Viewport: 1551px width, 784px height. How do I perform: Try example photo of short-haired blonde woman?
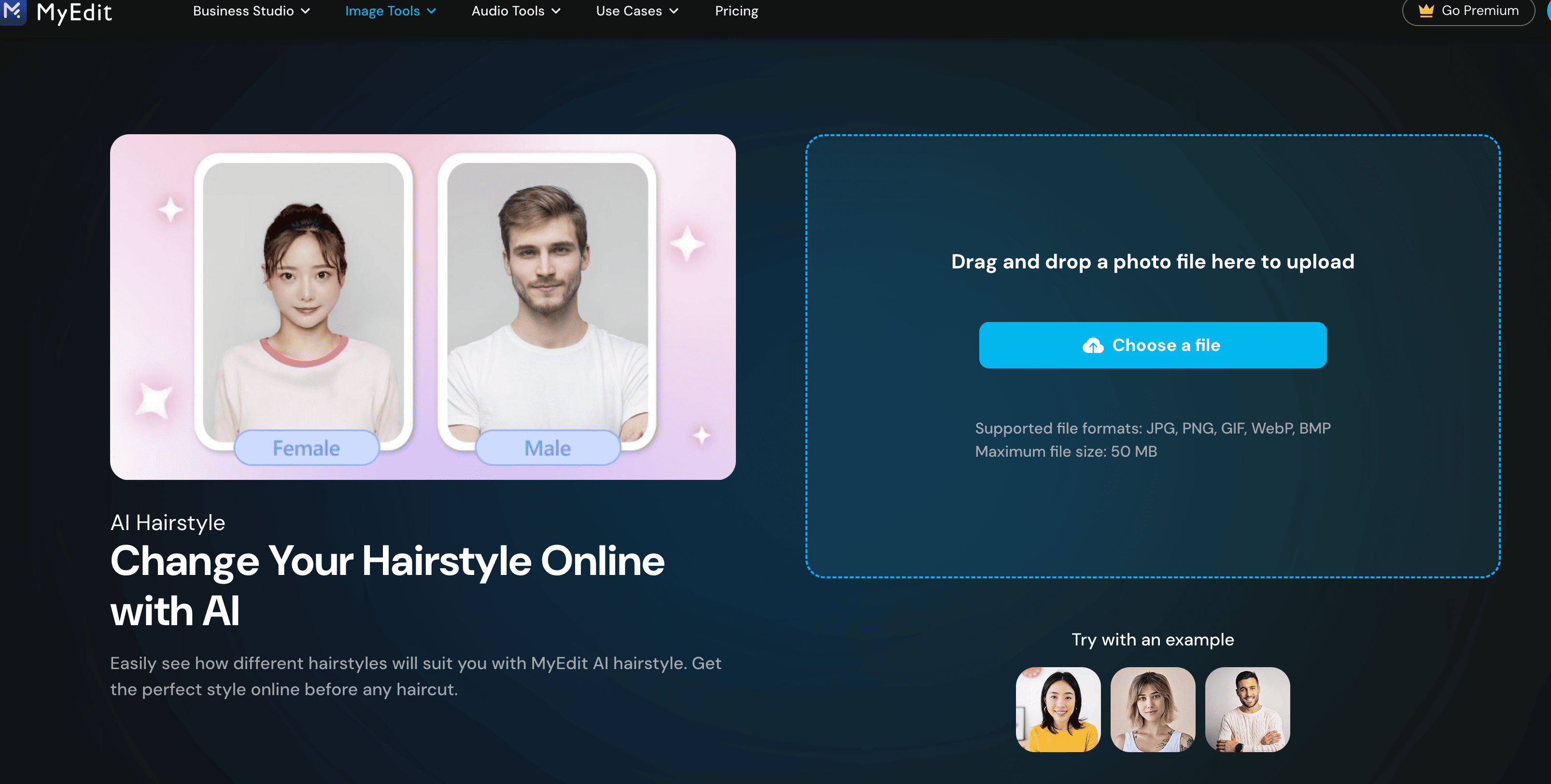click(1153, 709)
